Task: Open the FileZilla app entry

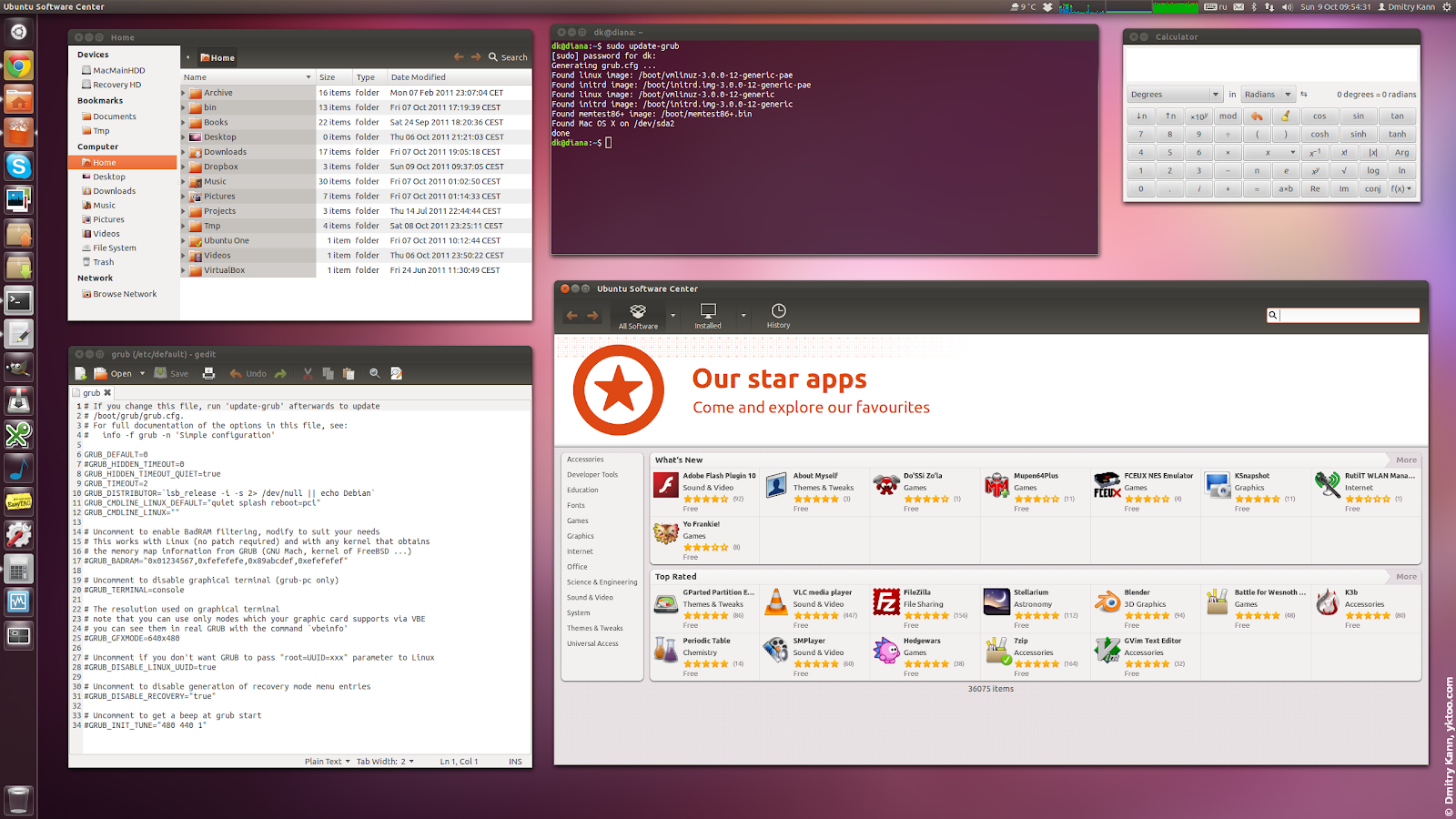Action: [925, 609]
